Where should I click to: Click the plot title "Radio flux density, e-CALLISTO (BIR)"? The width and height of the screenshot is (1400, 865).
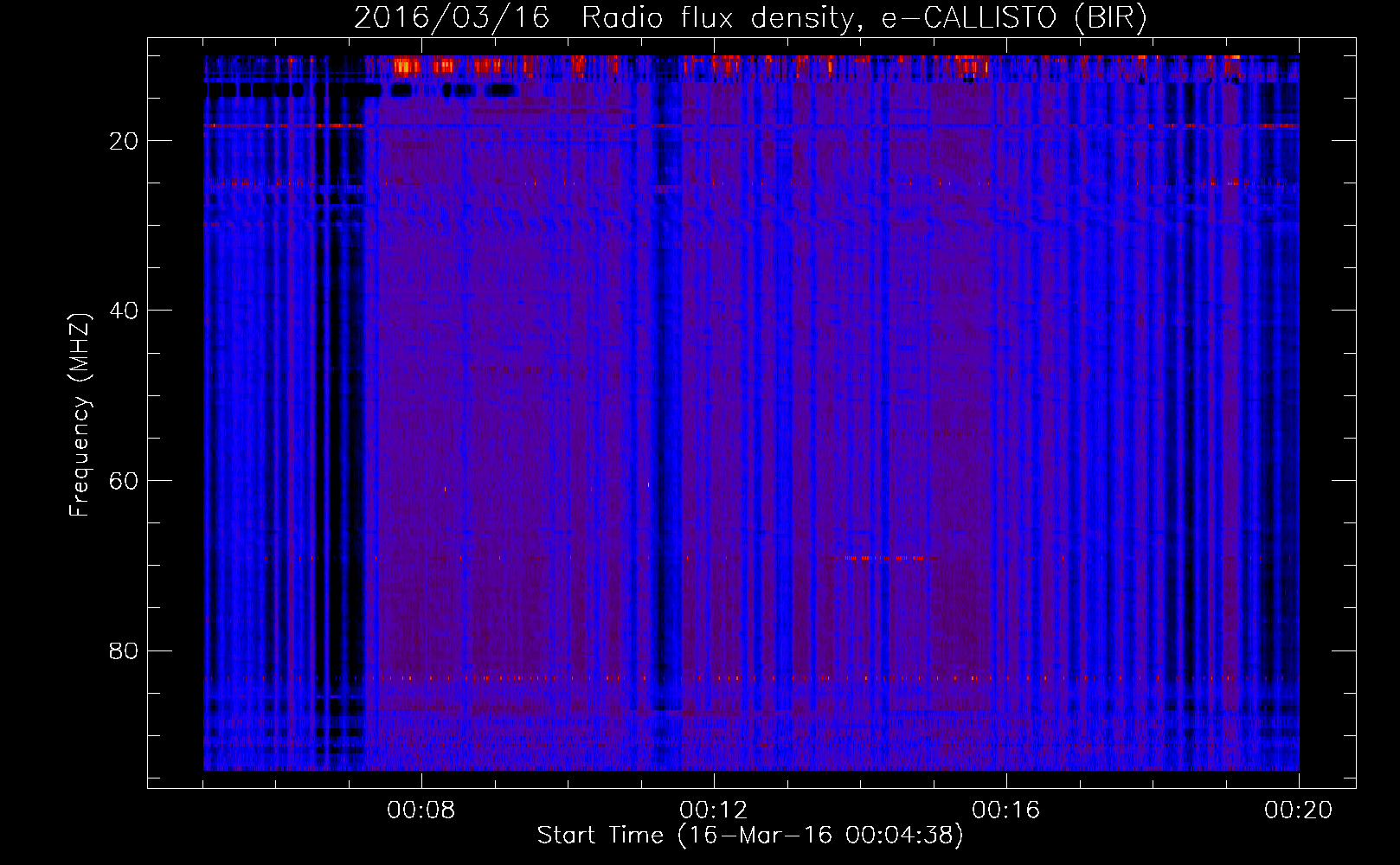coord(864,18)
